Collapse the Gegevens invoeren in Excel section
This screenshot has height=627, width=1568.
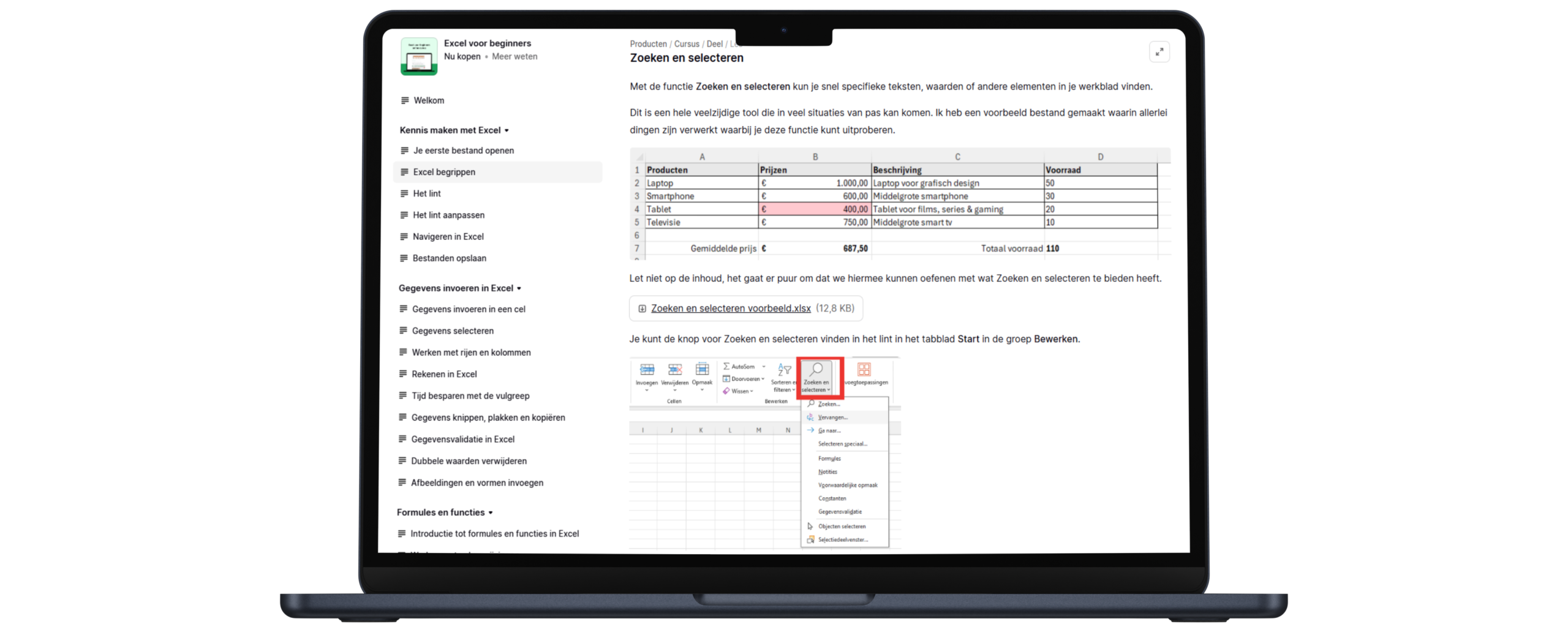tap(519, 288)
